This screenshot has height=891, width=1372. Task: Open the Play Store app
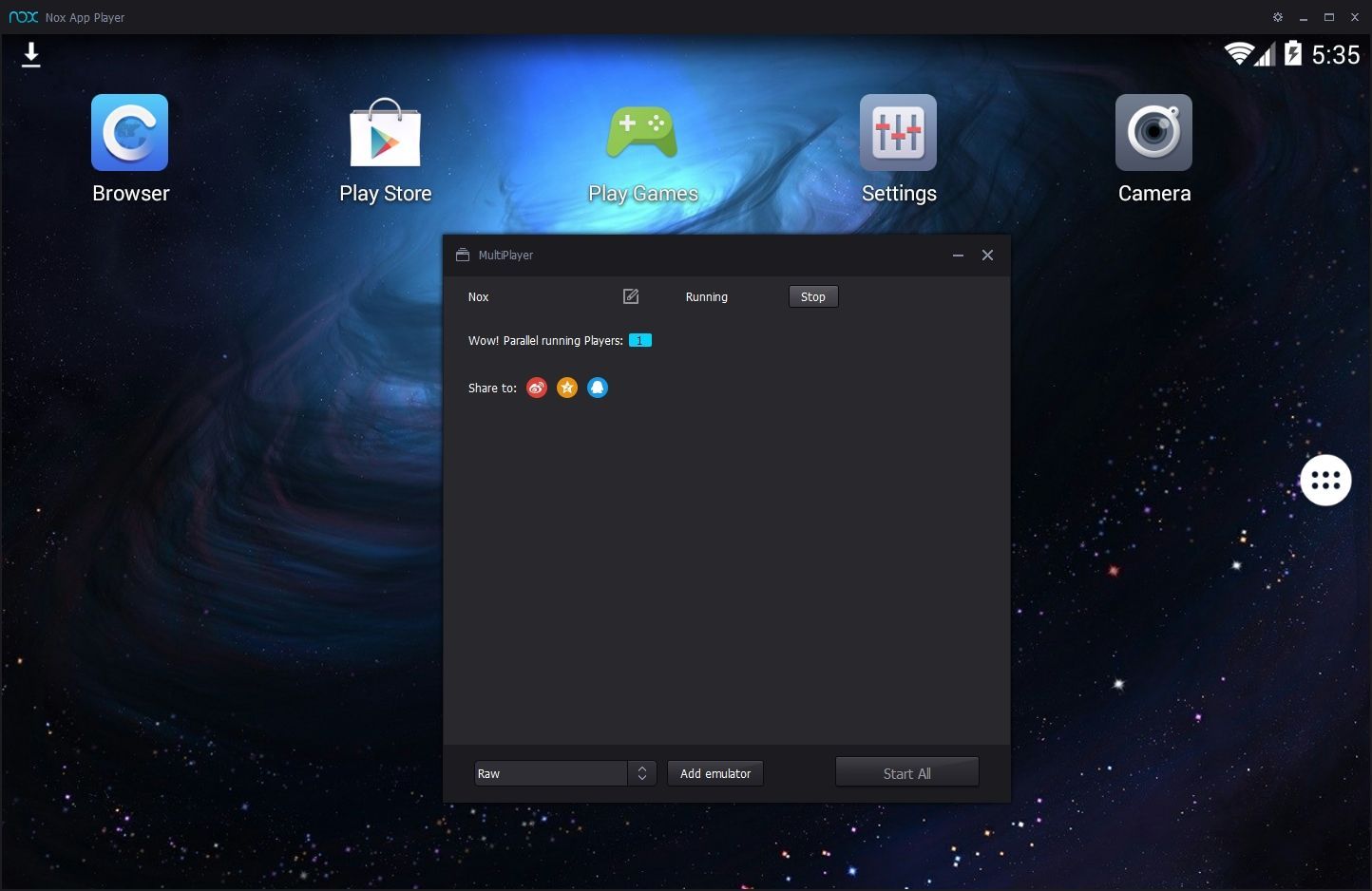[x=385, y=133]
